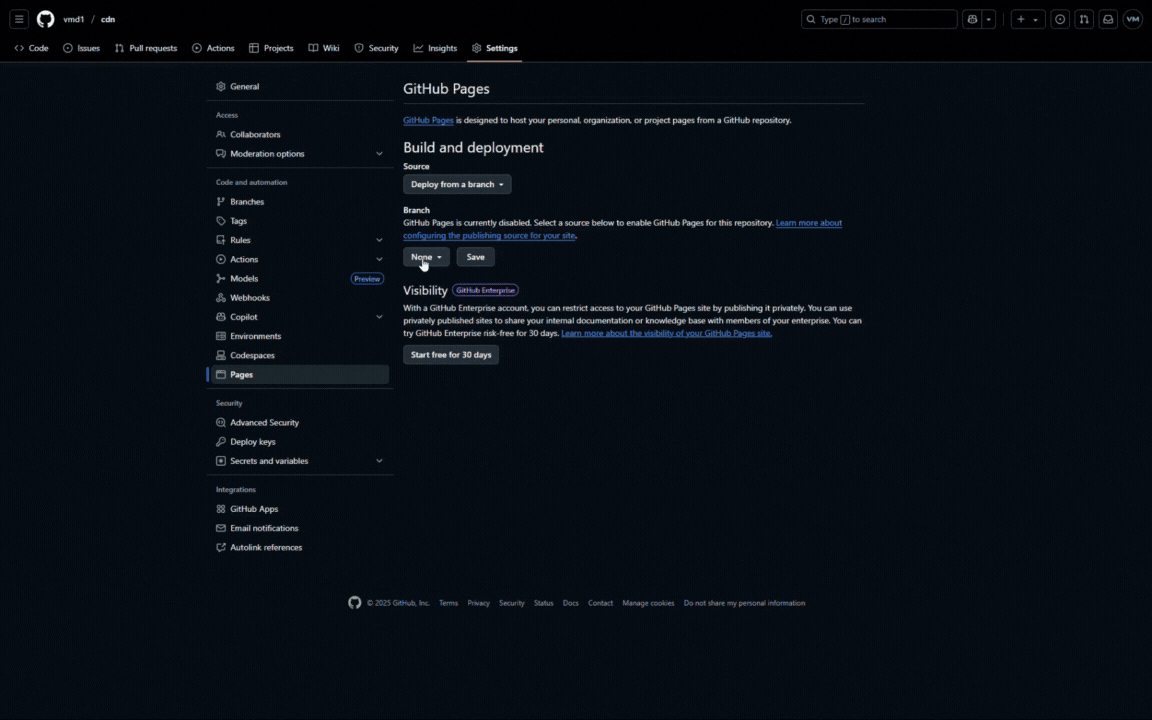Open Email notifications settings
Viewport: 1152px width, 720px height.
[x=300, y=528]
